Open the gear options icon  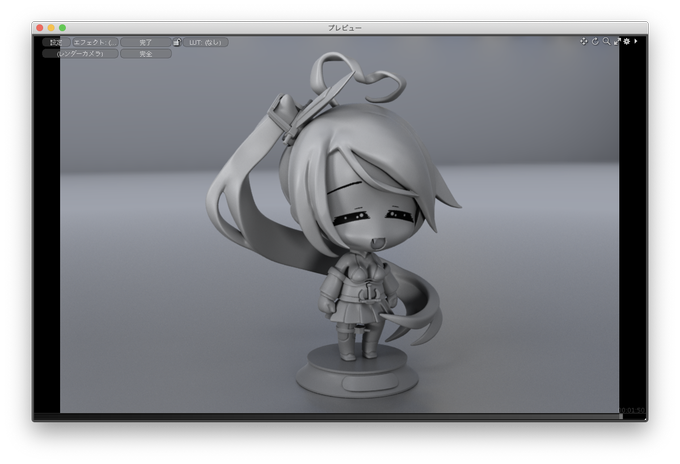coord(627,42)
